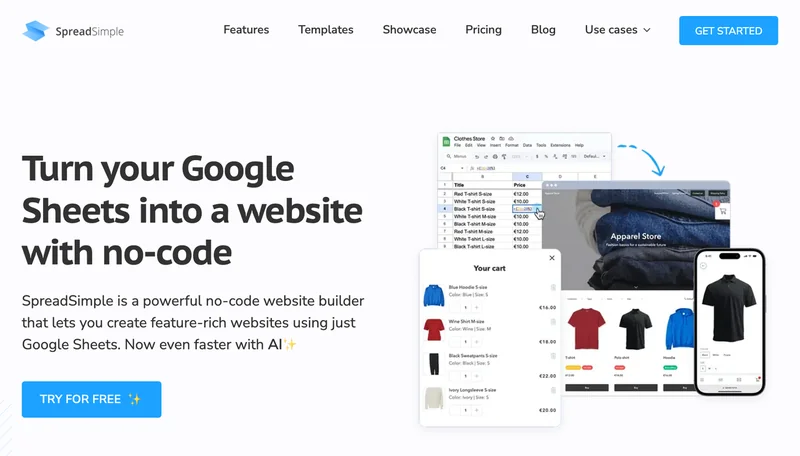This screenshot has width=800, height=456.
Task: Close the 'Your cart' panel in the illustration
Action: (552, 258)
